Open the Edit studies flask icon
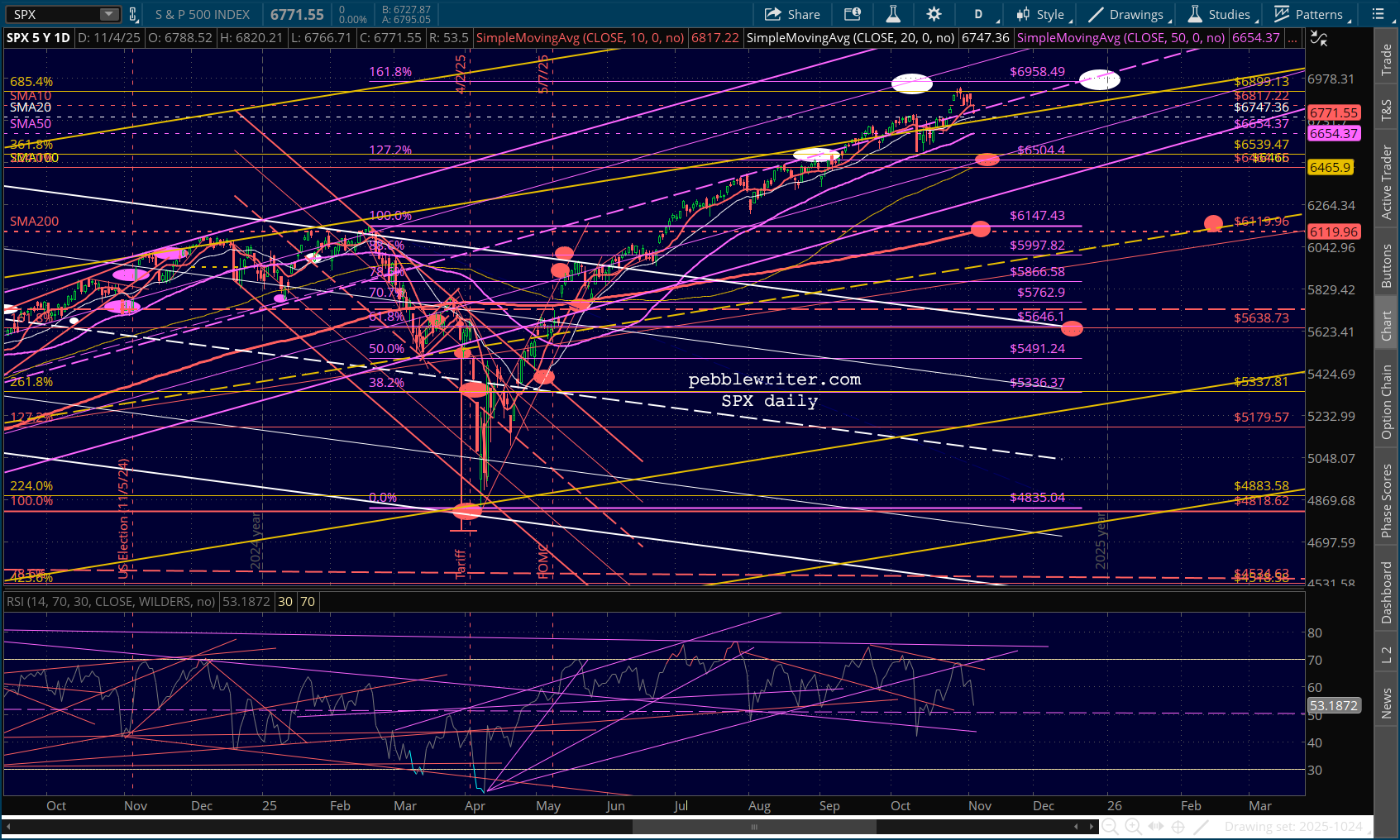Viewport: 1400px width, 840px height. pyautogui.click(x=893, y=14)
